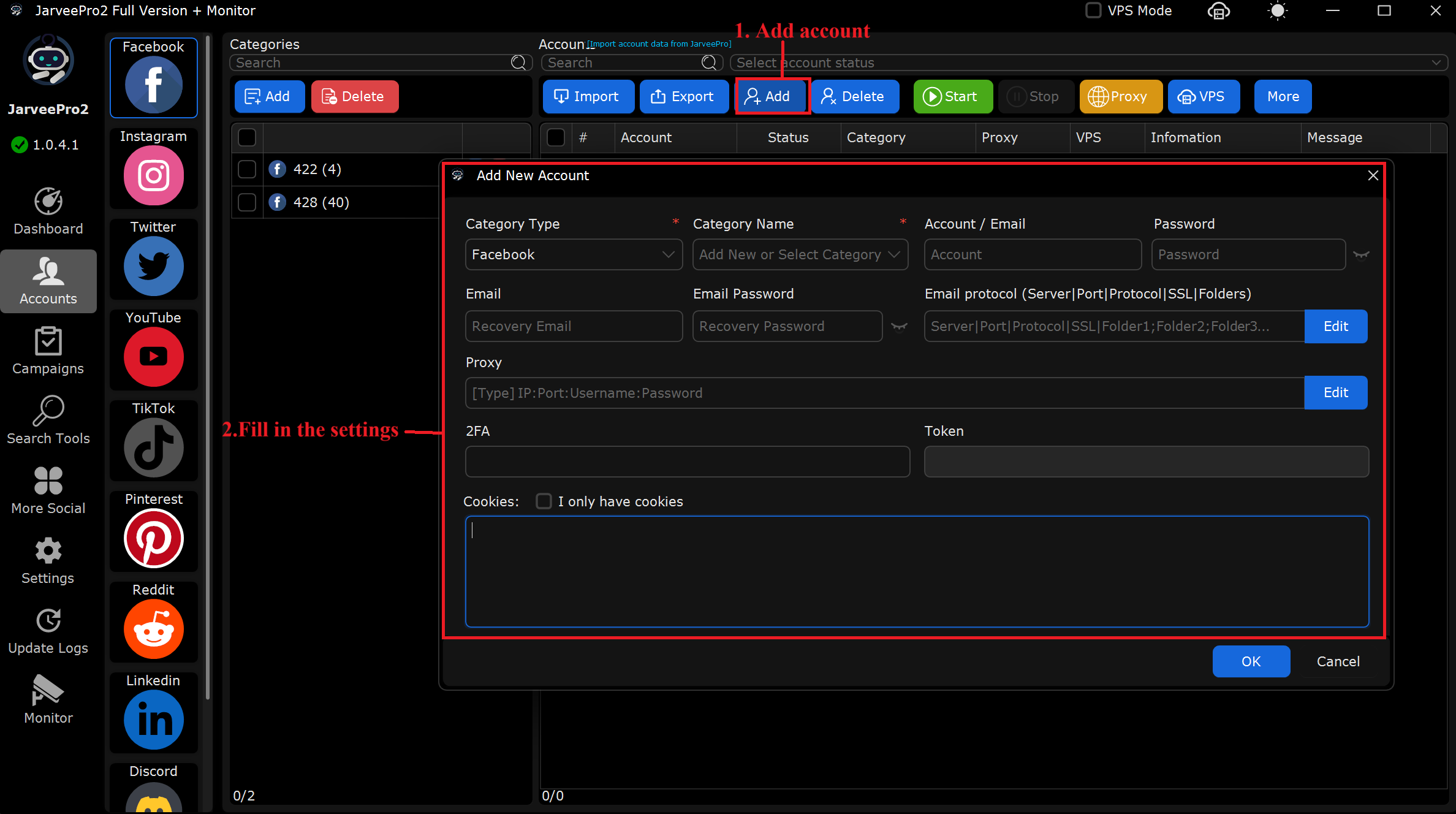Viewport: 1456px width, 814px height.
Task: Click the JarveePro2 robot logo
Action: (x=48, y=60)
